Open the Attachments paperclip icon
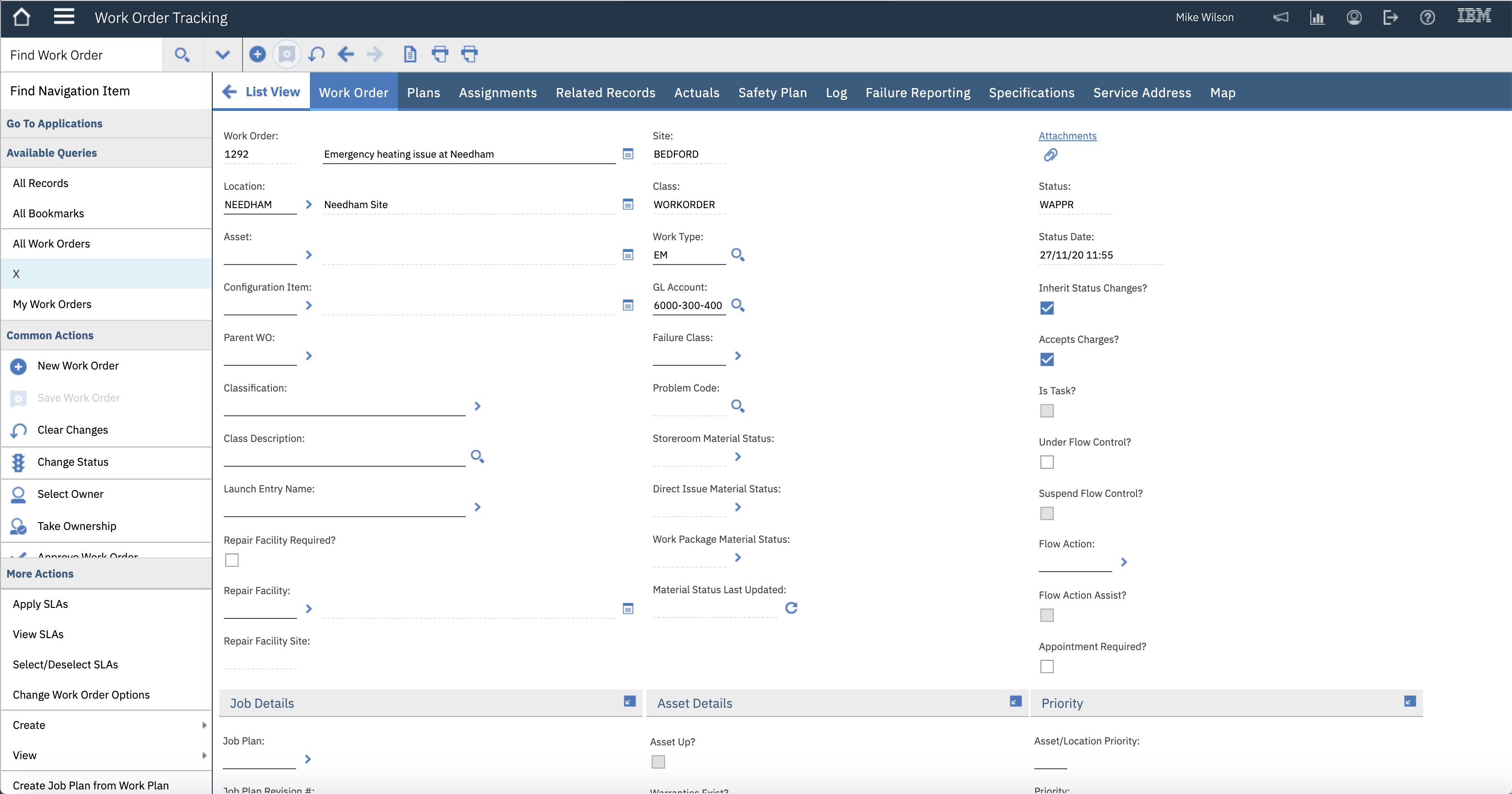The width and height of the screenshot is (1512, 794). (x=1050, y=155)
